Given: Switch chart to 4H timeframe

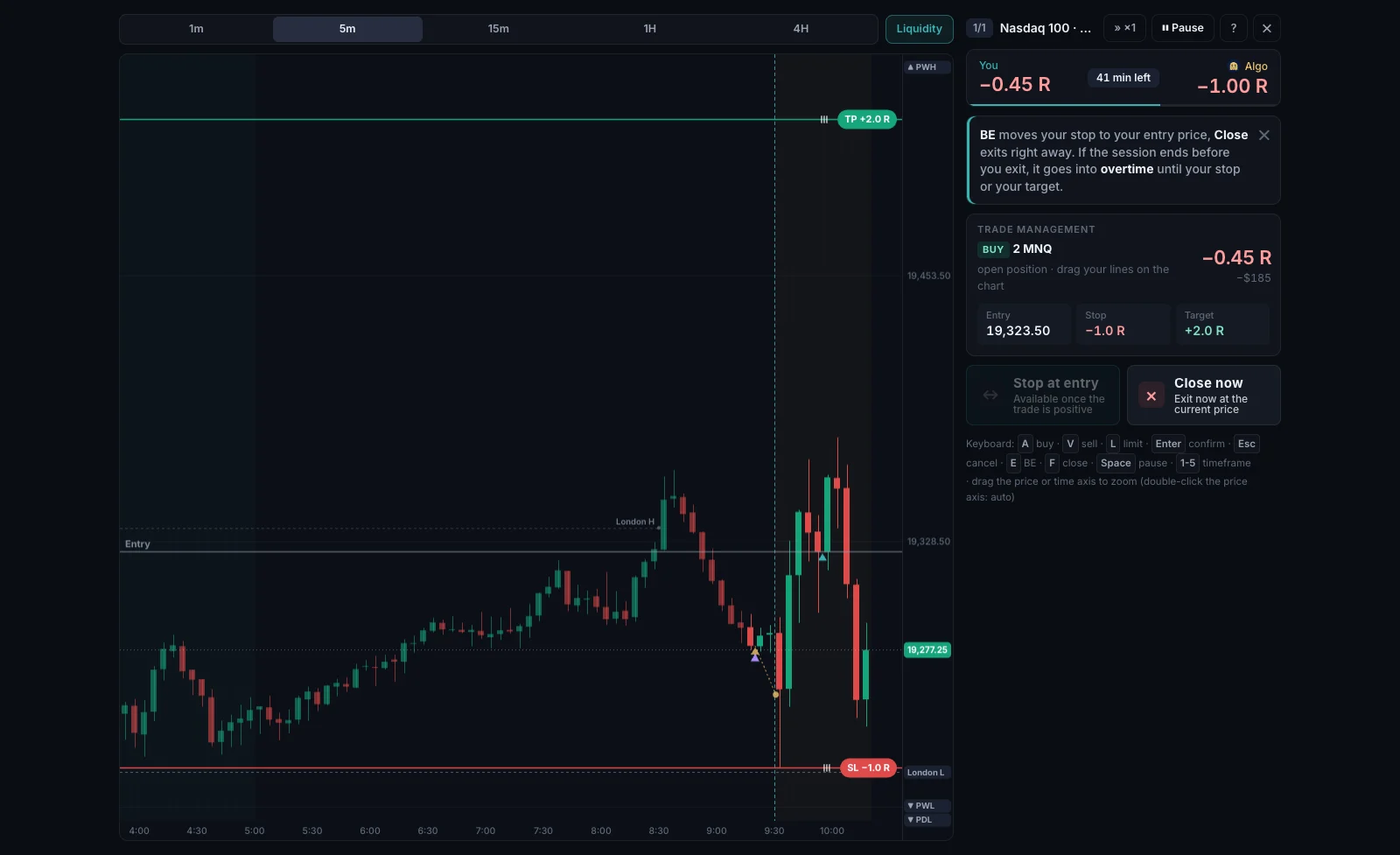Looking at the screenshot, I should click(x=801, y=29).
